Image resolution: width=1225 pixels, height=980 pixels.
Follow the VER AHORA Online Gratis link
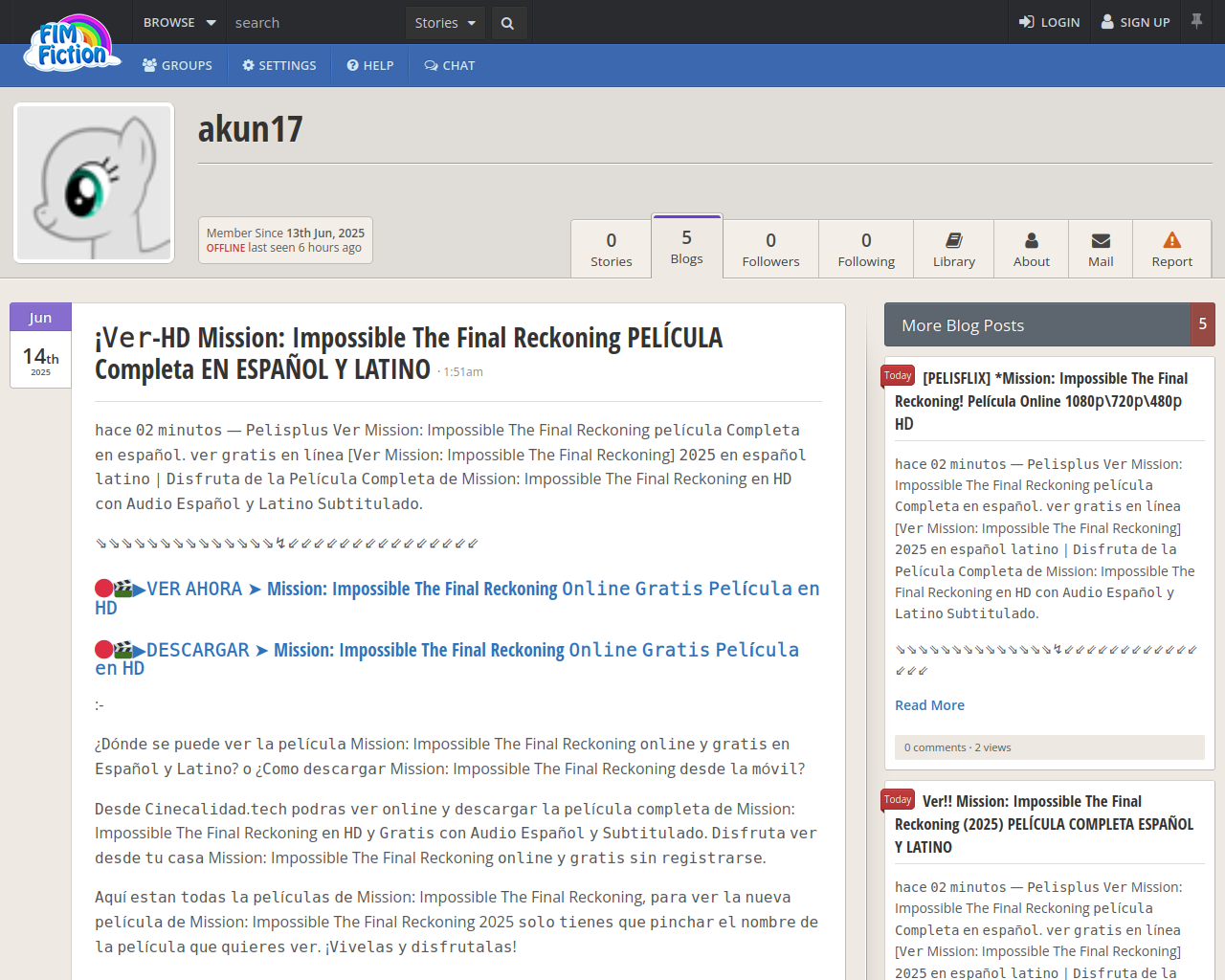tap(457, 597)
